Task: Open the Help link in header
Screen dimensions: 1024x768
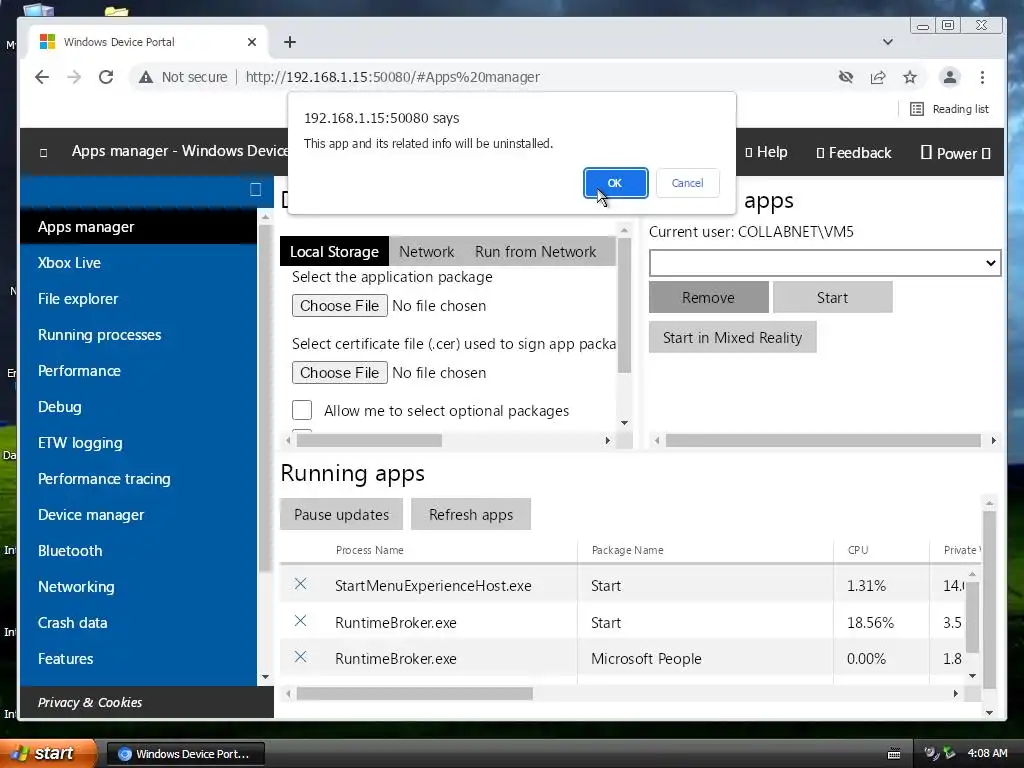Action: (766, 152)
